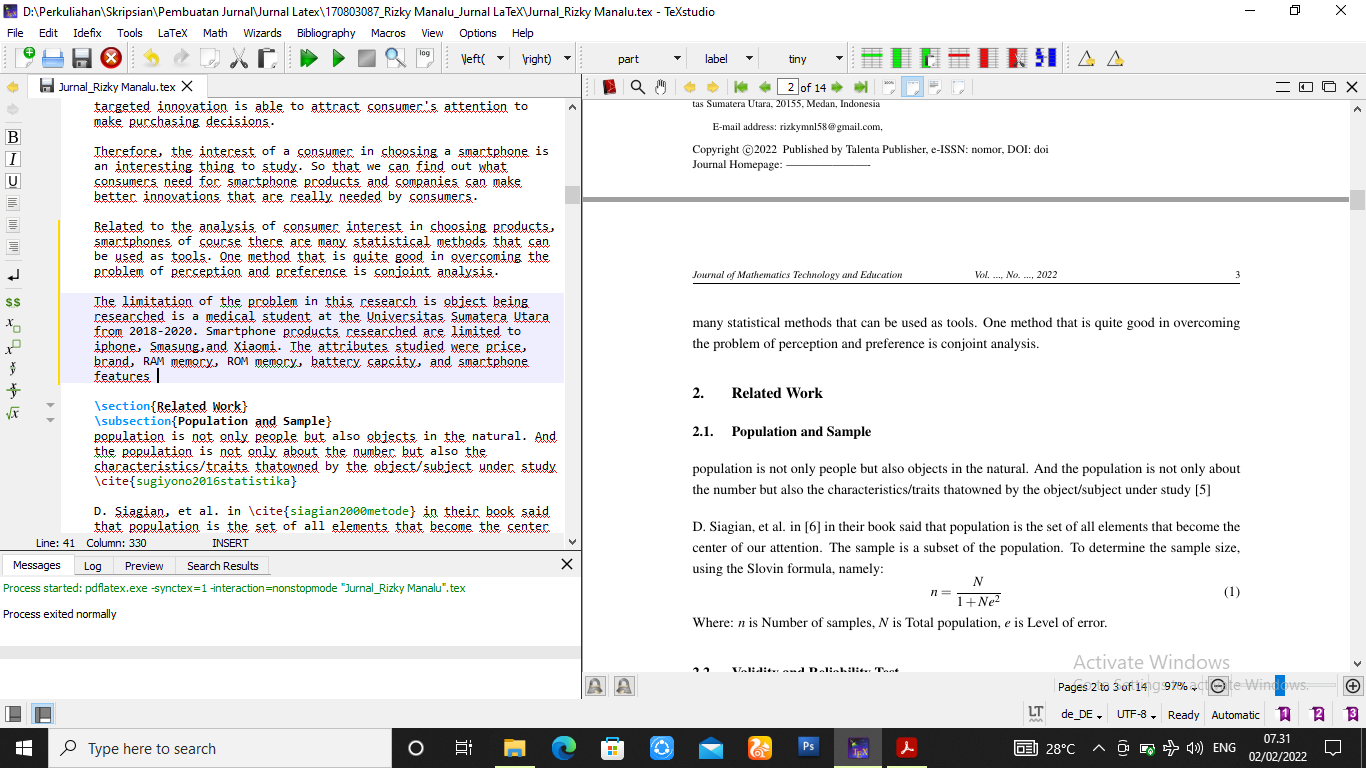Insert underline with U sidebar icon
The height and width of the screenshot is (768, 1366).
[13, 181]
